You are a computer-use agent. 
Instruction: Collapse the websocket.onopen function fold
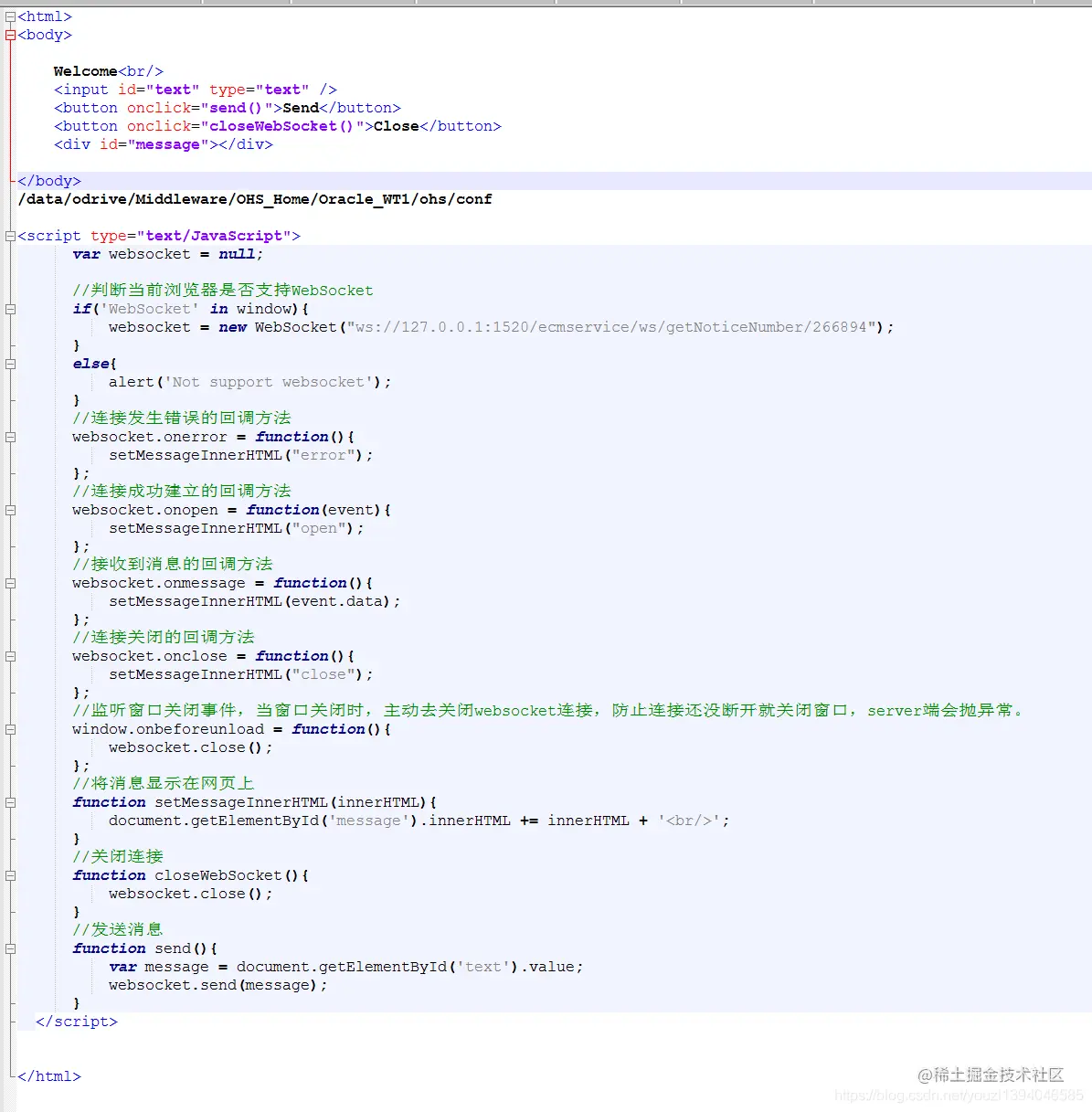pyautogui.click(x=10, y=510)
